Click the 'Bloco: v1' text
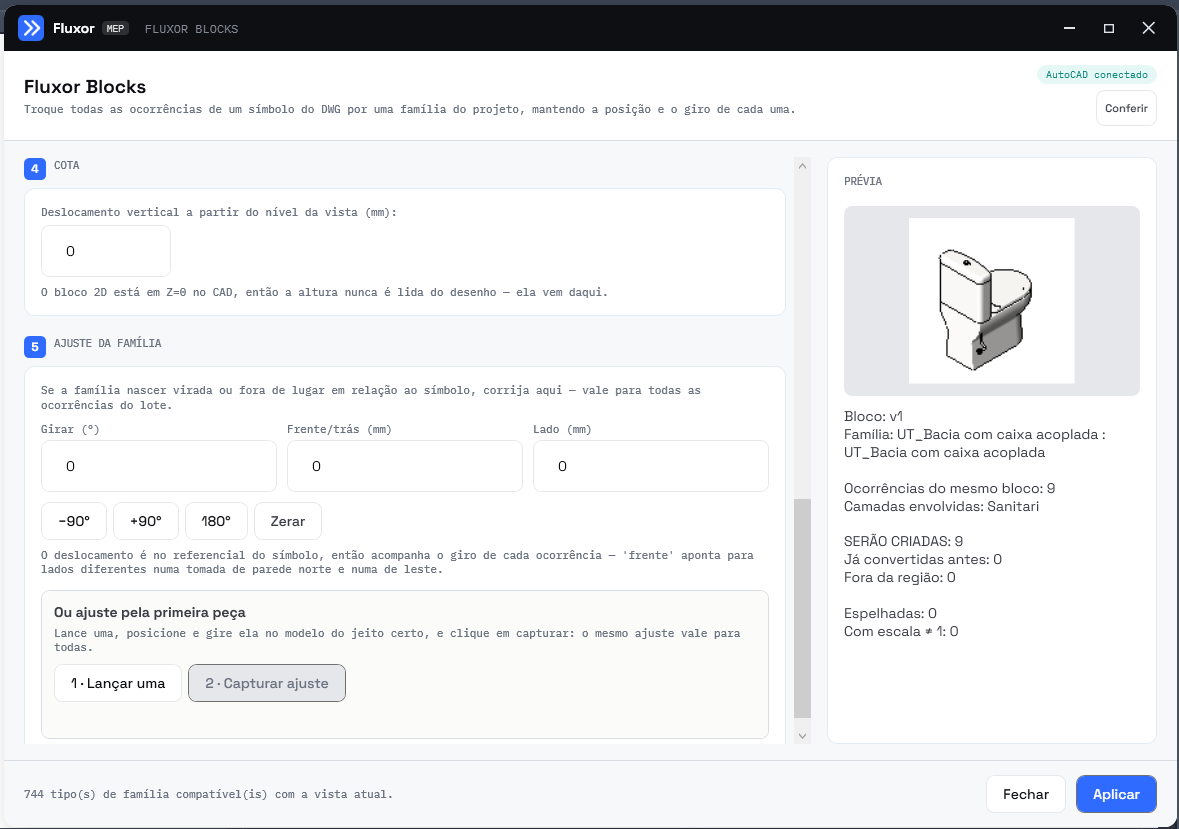The width and height of the screenshot is (1179, 829). point(873,416)
